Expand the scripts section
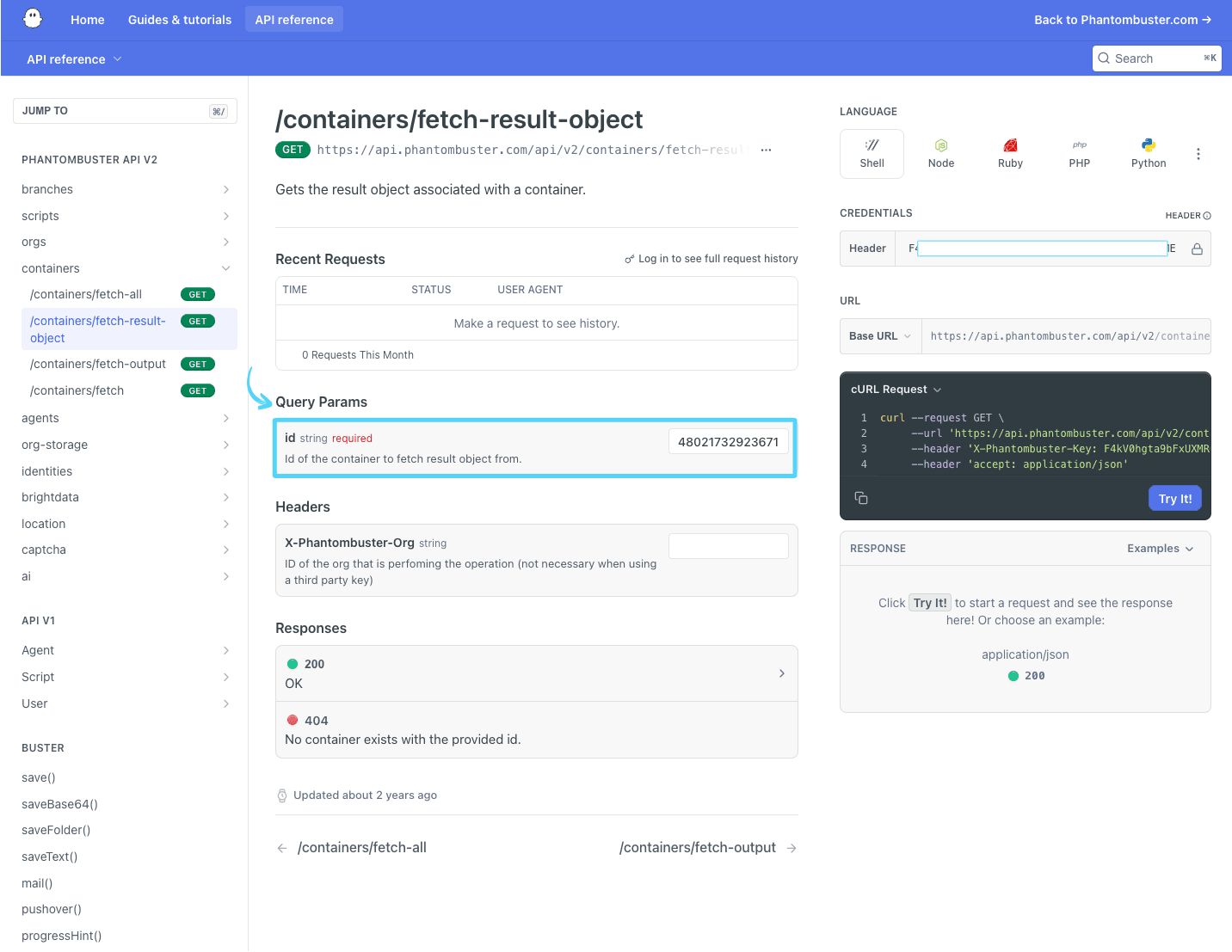 point(226,216)
